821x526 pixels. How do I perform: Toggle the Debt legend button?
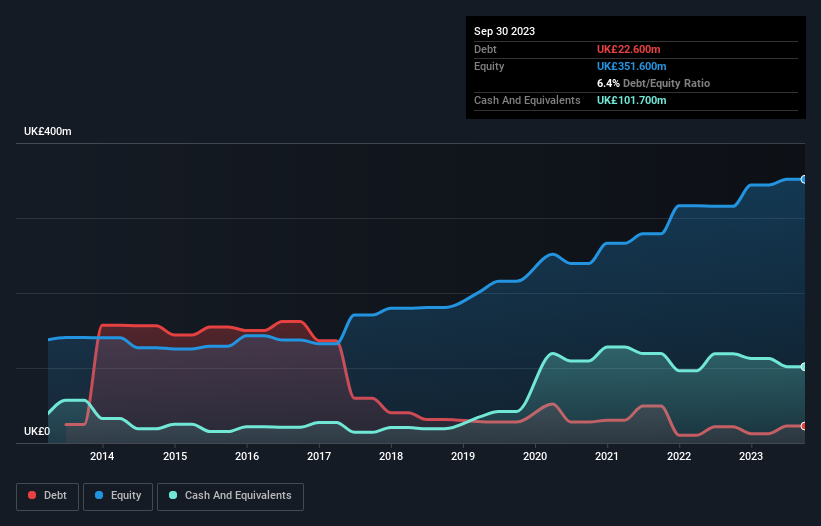pos(48,496)
